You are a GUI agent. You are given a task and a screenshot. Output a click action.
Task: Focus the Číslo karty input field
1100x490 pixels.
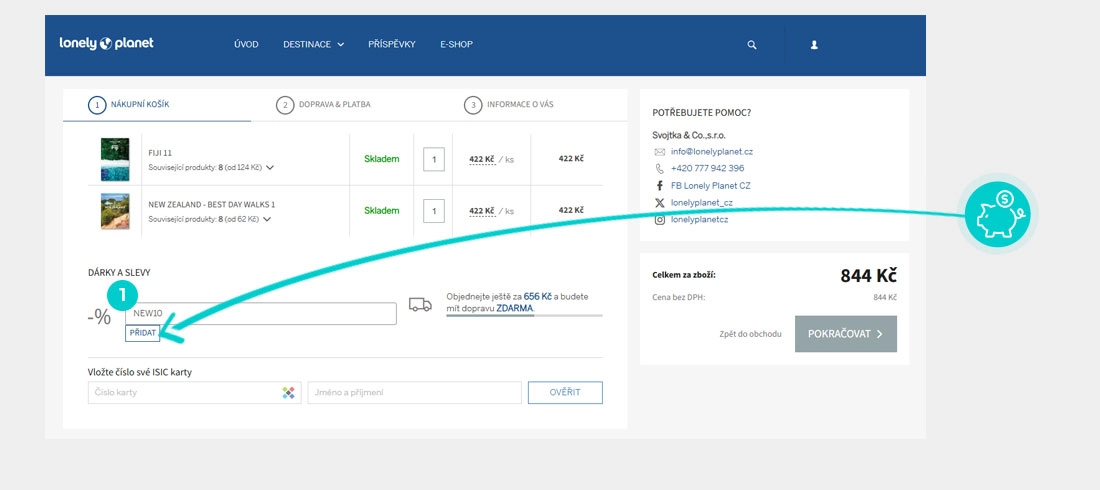(x=182, y=393)
